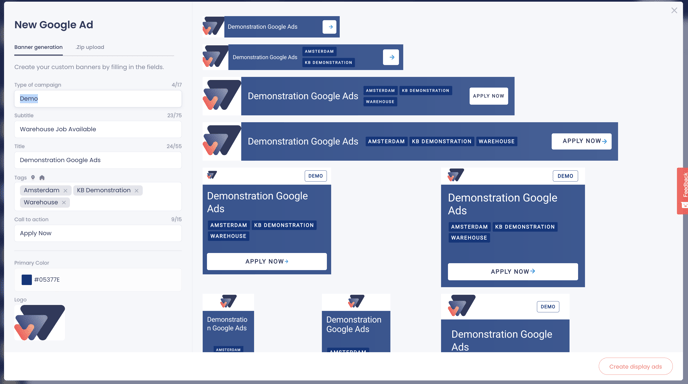Select the DEMO badge on the bottom right banner

point(548,307)
